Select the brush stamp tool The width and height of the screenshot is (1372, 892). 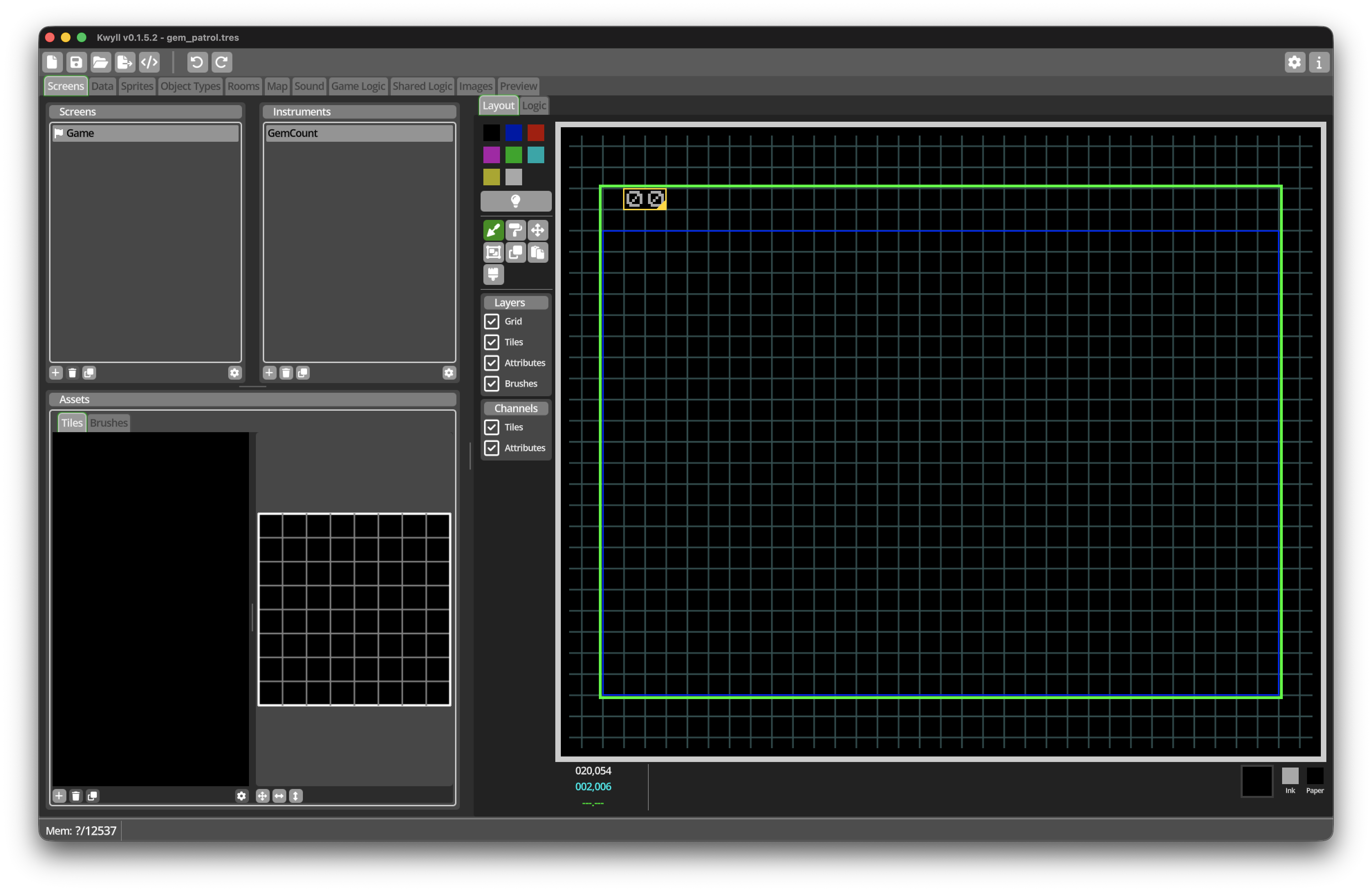click(493, 275)
